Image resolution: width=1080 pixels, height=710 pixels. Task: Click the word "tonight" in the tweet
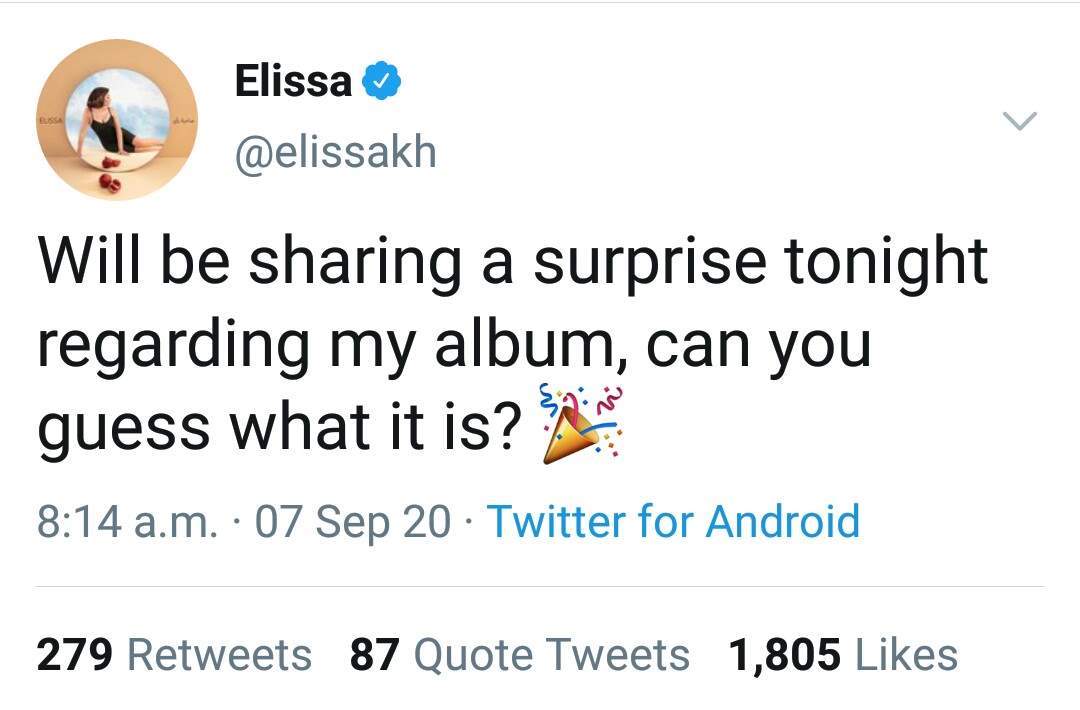(886, 264)
